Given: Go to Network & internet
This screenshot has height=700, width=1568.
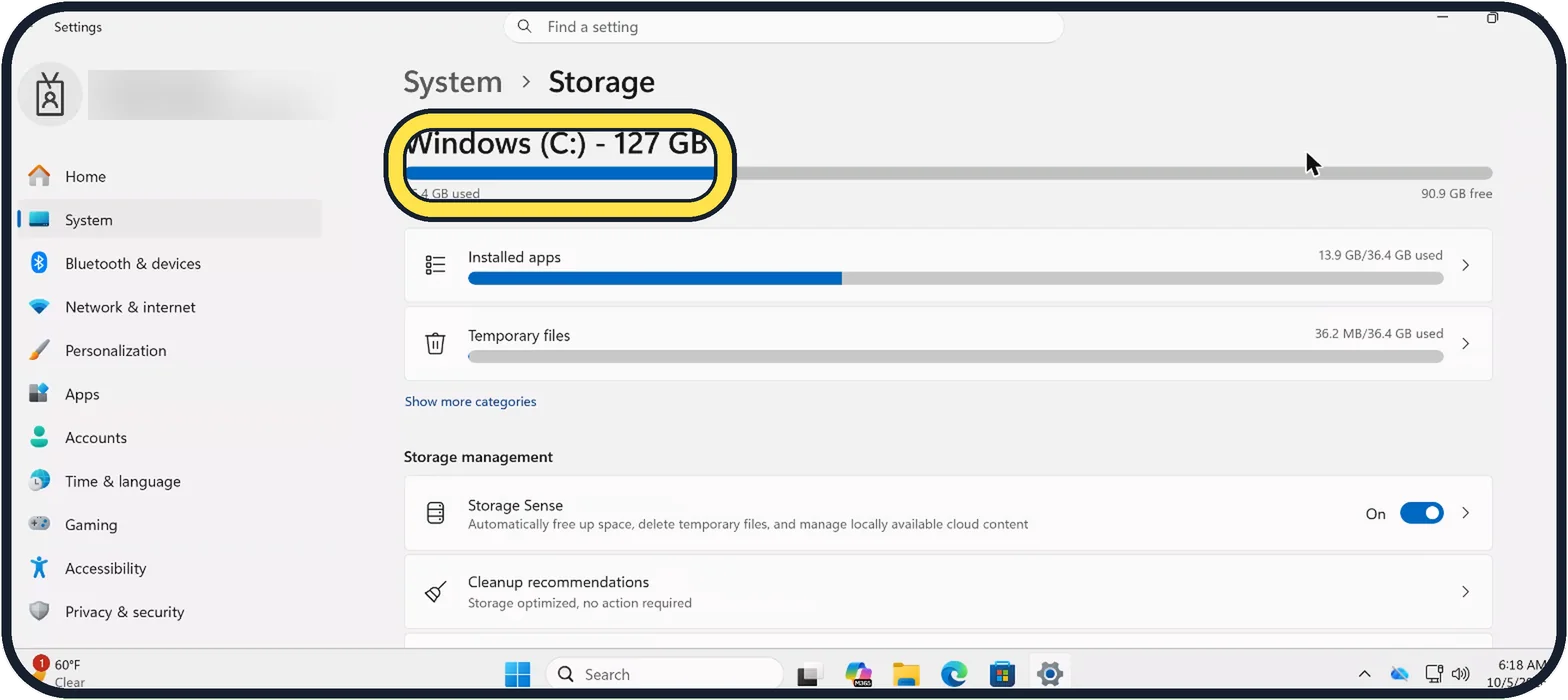Looking at the screenshot, I should click(170, 307).
